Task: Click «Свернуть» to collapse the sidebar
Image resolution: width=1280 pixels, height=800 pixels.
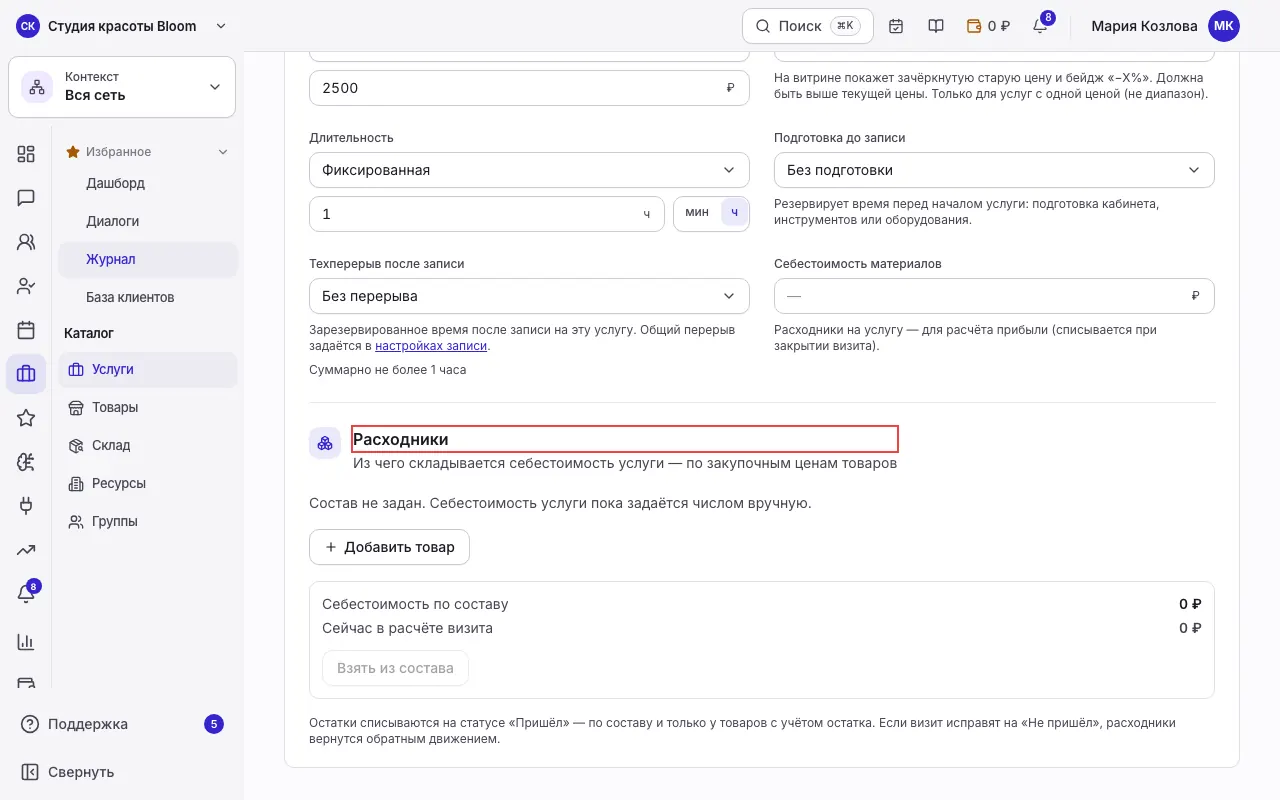Action: [122, 772]
